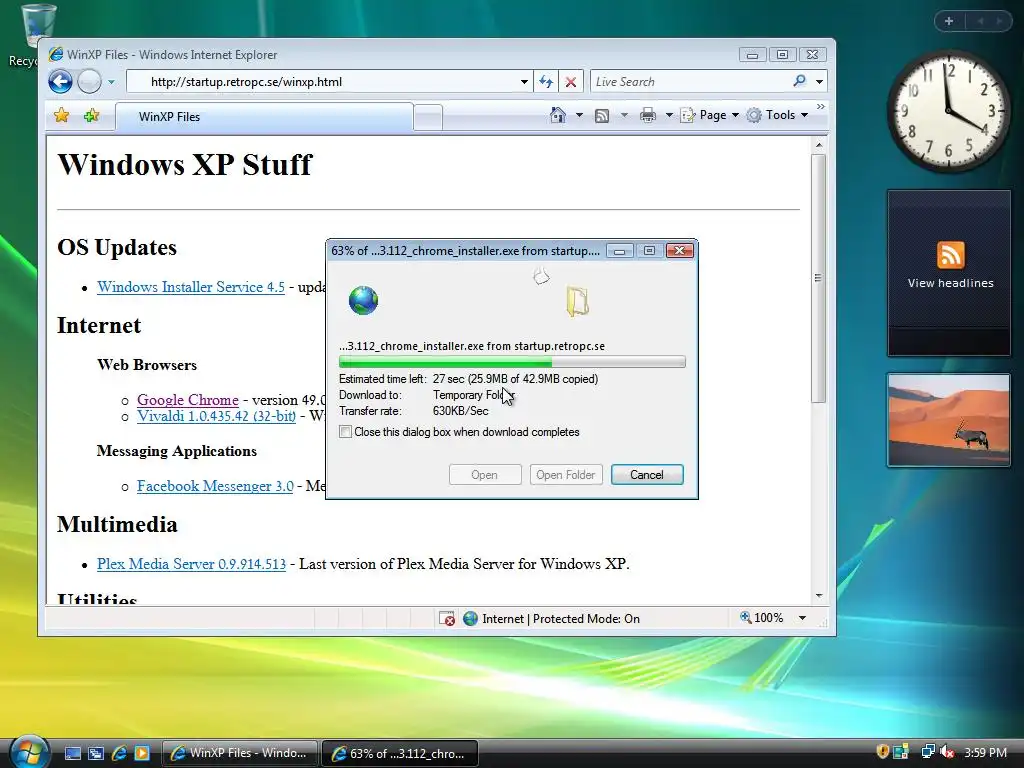
Task: Click the Print icon
Action: pyautogui.click(x=647, y=116)
